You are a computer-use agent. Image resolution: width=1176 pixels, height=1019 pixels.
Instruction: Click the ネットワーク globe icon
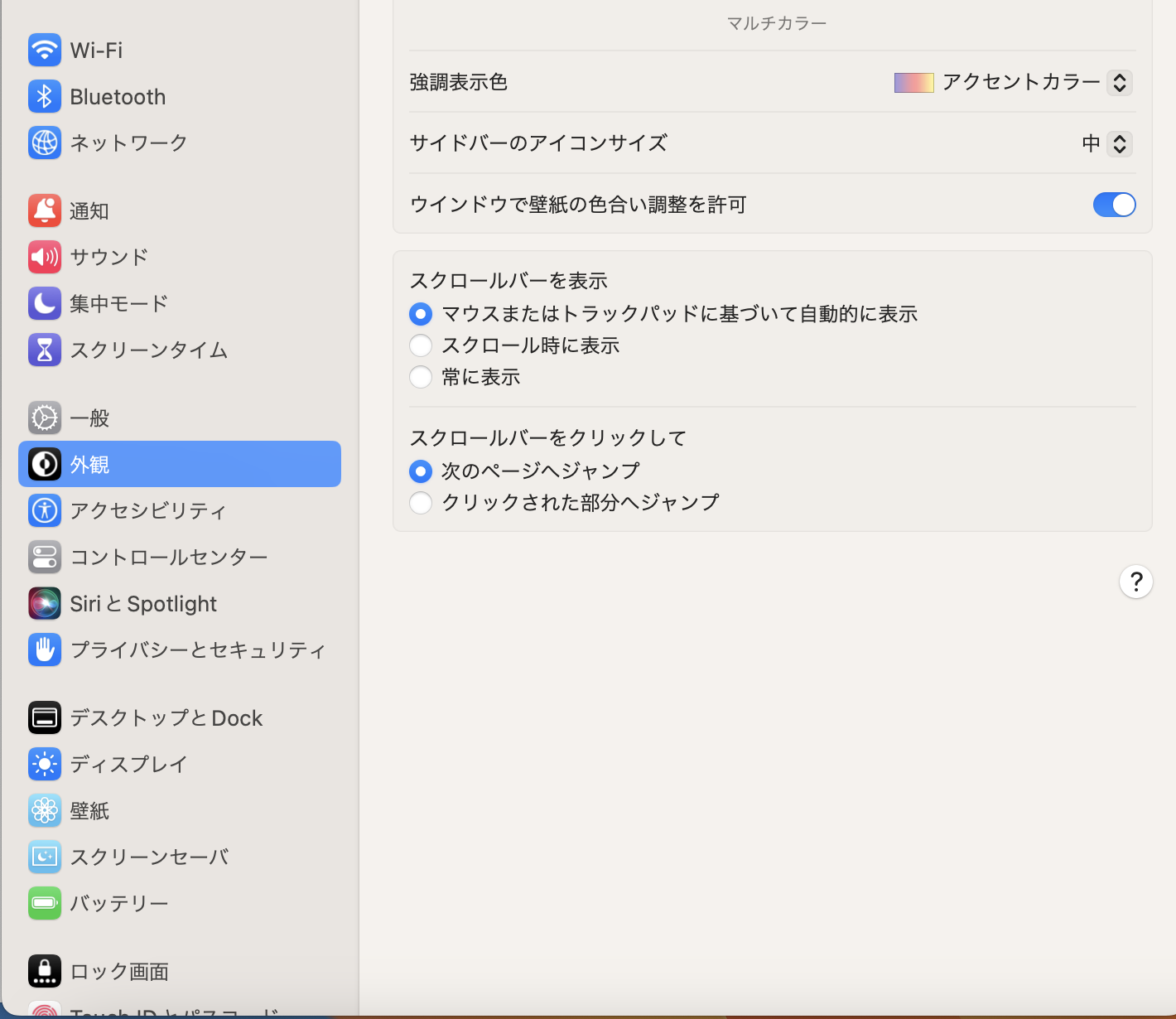click(45, 142)
